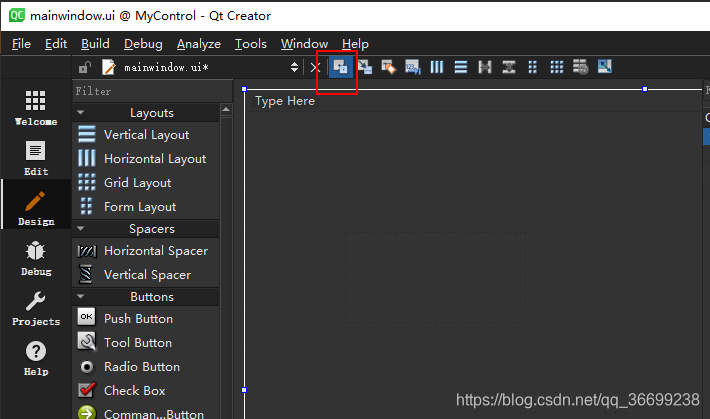Apply Lay Out Vertically in Splitter
Screen dimensions: 710x419
click(509, 67)
